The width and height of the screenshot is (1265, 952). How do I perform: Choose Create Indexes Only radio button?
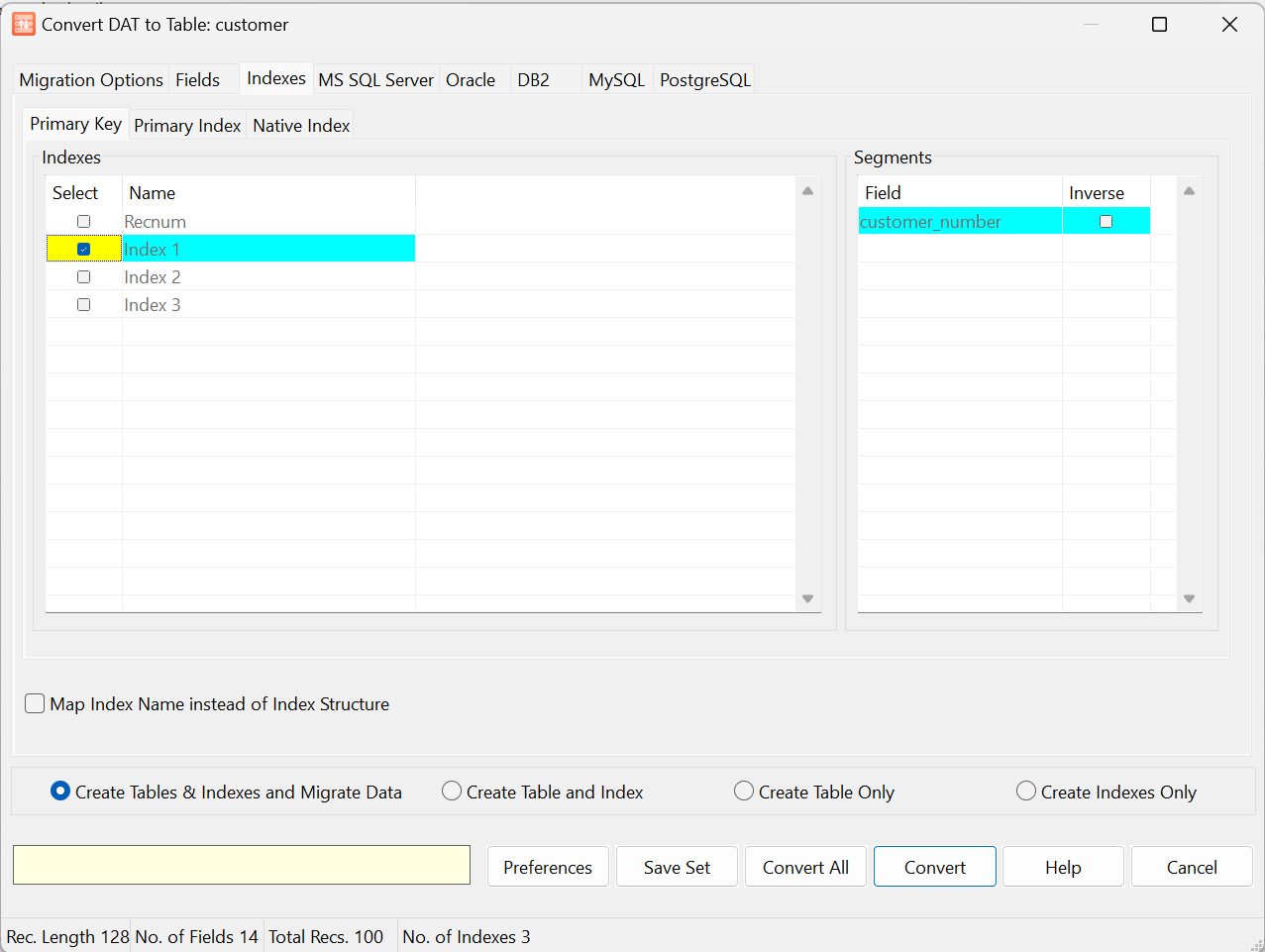point(1026,792)
